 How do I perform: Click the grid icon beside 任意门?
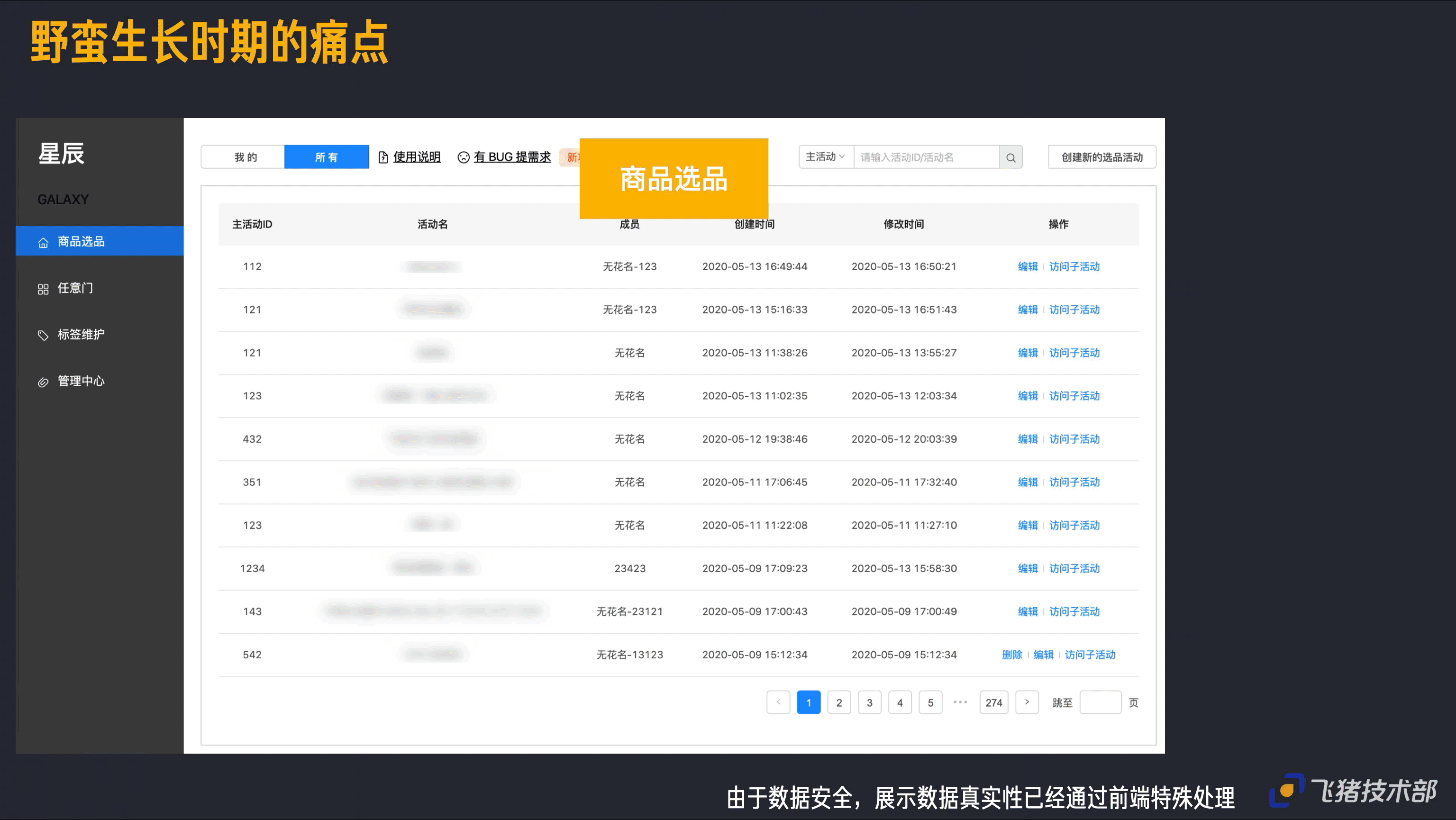pyautogui.click(x=43, y=289)
